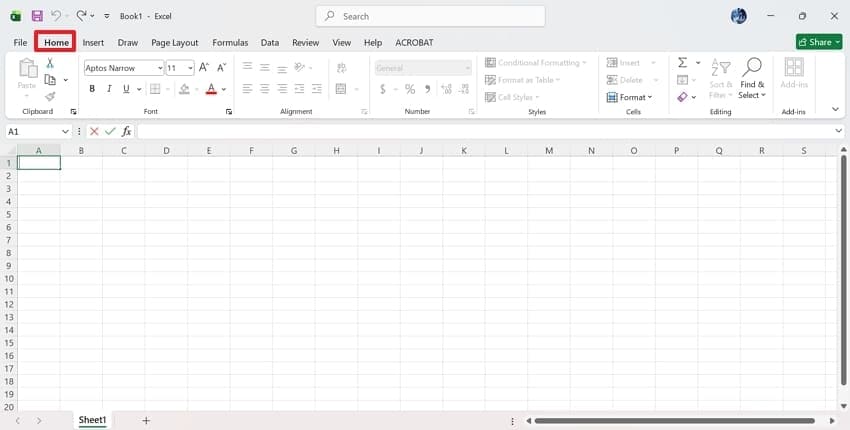Click the horizontal scrollbar thumb
This screenshot has height=430, width=850.
674,421
